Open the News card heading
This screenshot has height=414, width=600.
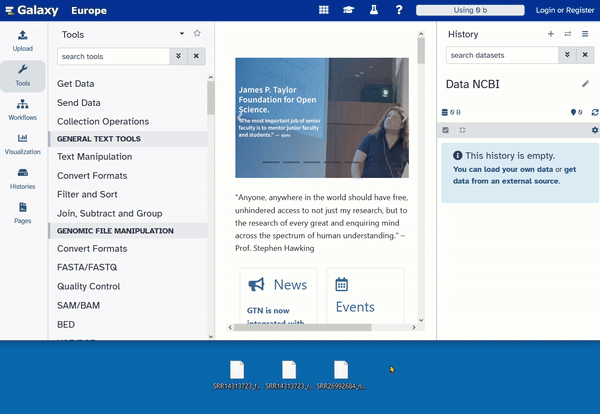click(290, 285)
